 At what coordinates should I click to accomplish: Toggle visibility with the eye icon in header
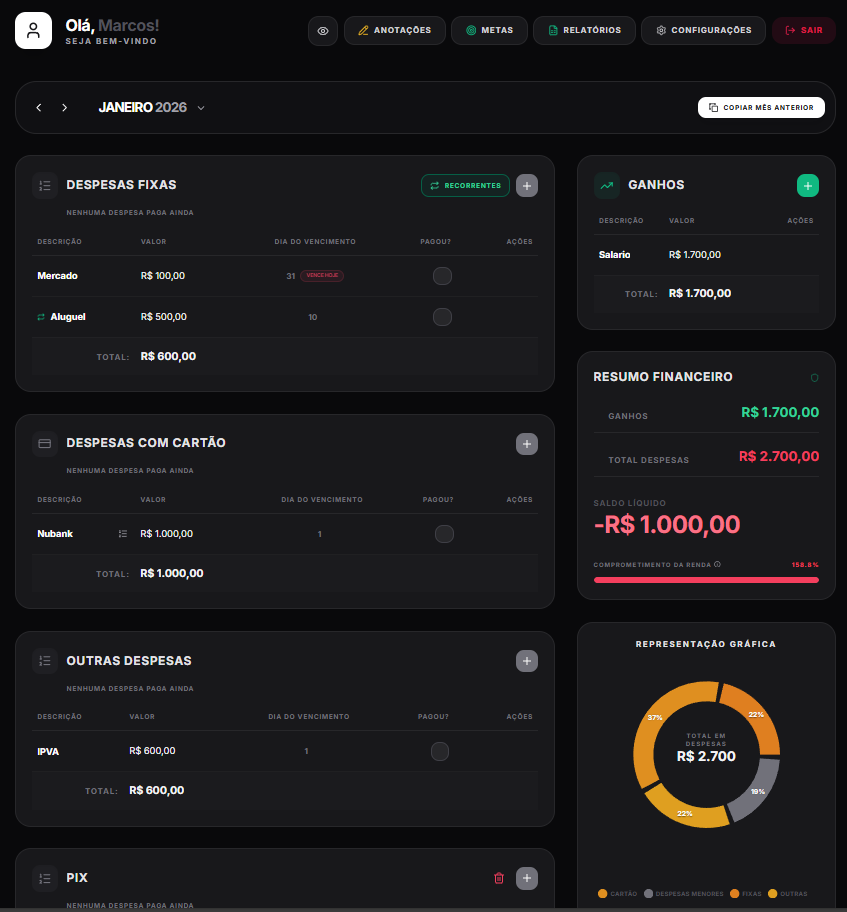322,30
